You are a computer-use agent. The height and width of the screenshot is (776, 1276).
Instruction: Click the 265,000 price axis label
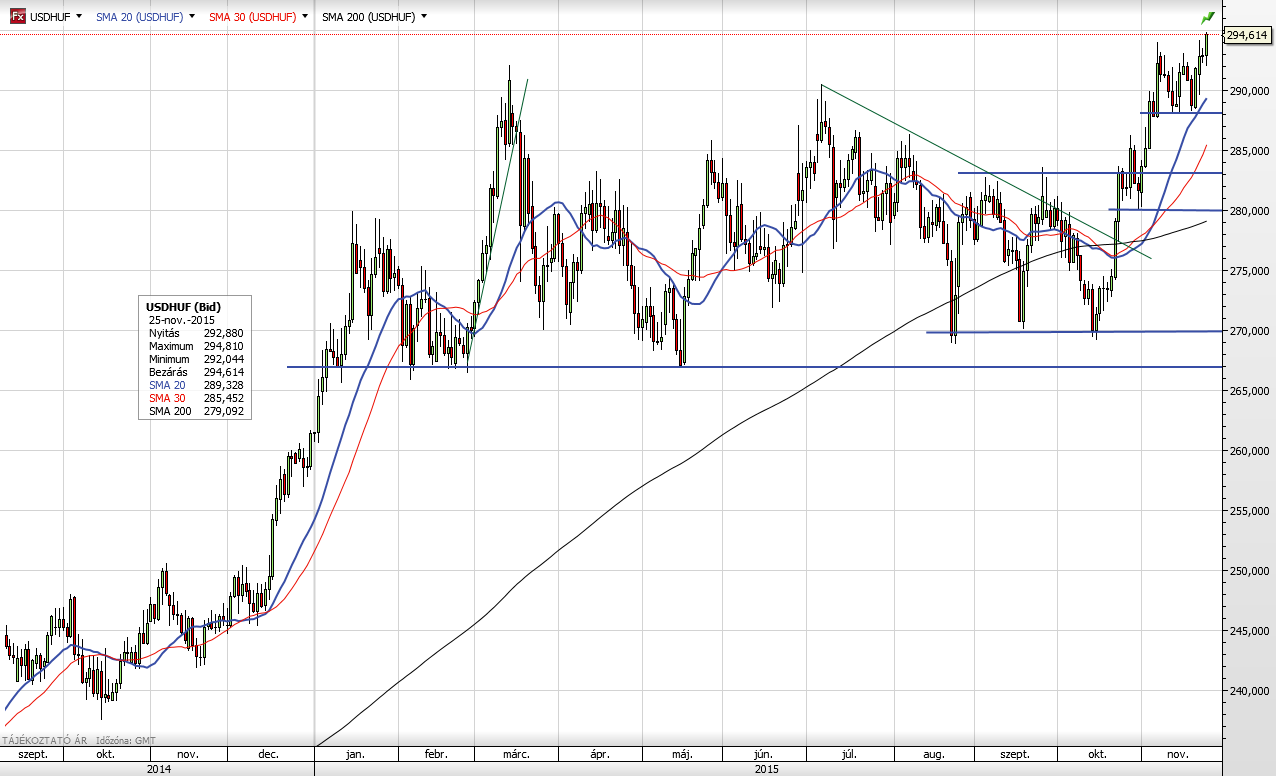(1248, 391)
